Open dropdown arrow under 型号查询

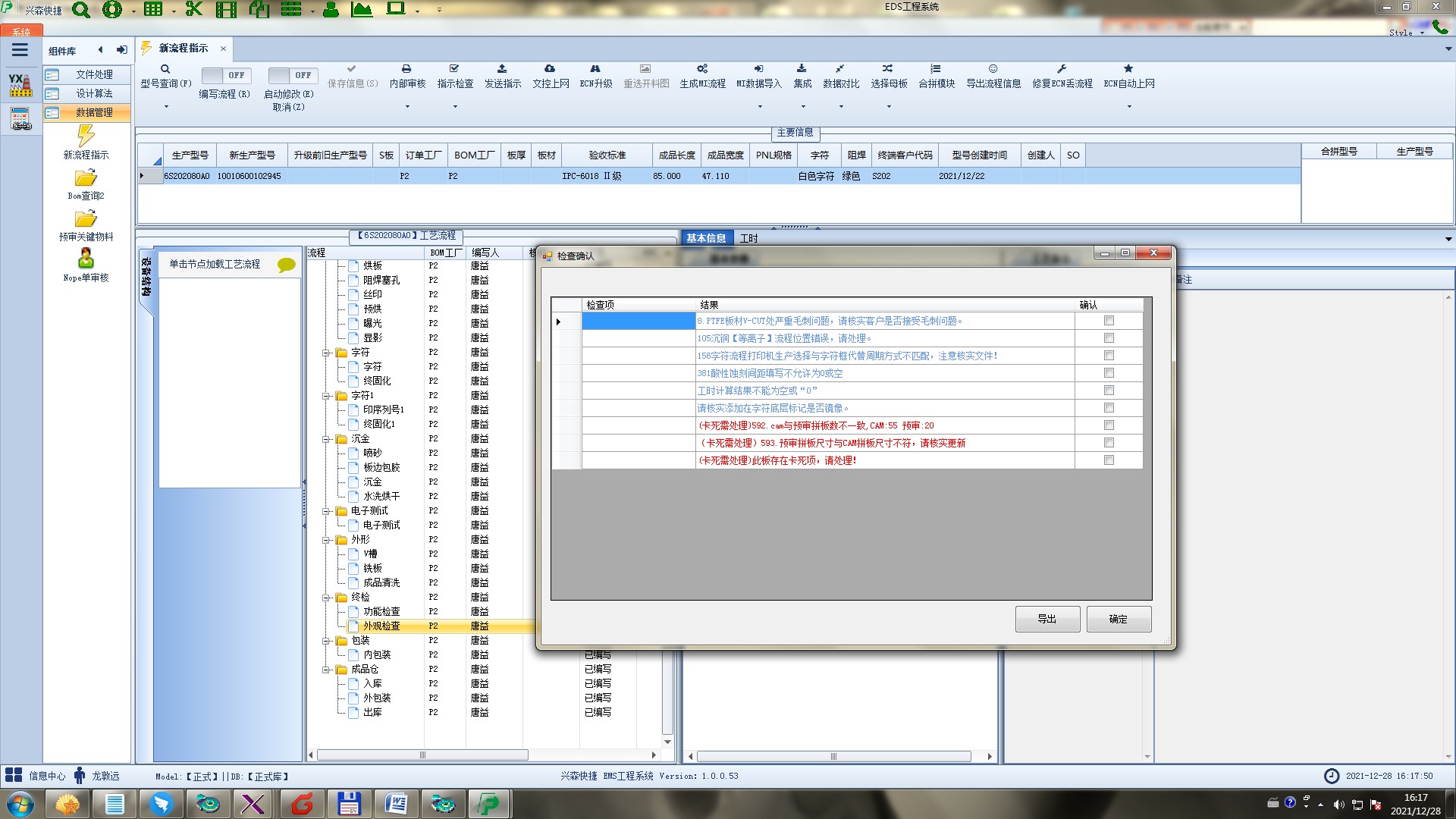coord(166,107)
